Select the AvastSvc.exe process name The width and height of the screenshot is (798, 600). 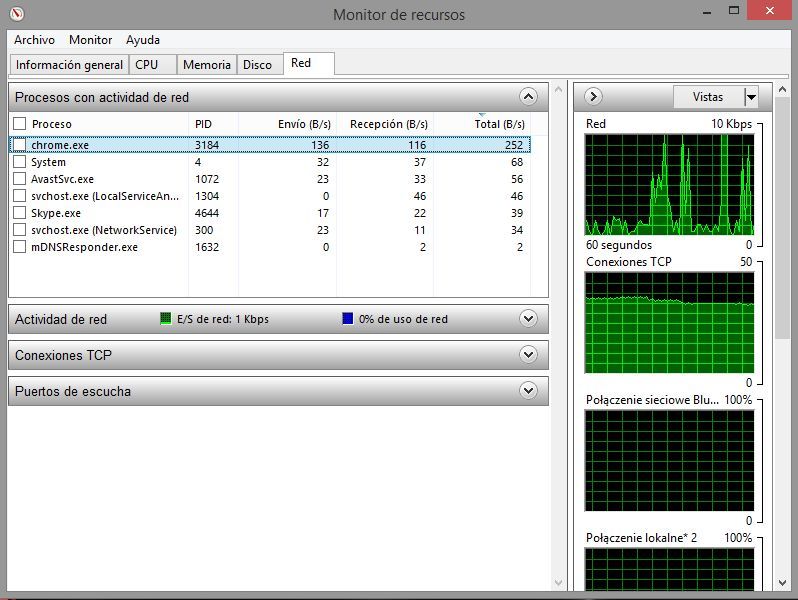point(62,179)
